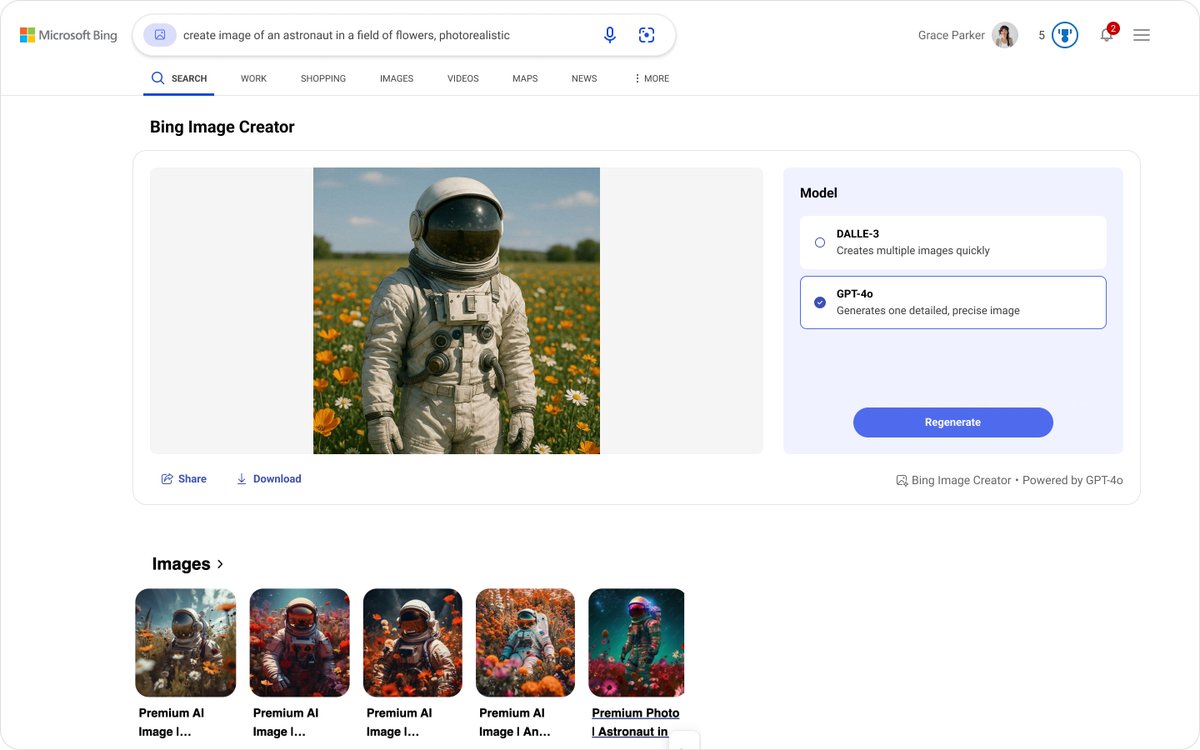Download the astronaut image
Image resolution: width=1200 pixels, height=750 pixels.
[x=268, y=478]
